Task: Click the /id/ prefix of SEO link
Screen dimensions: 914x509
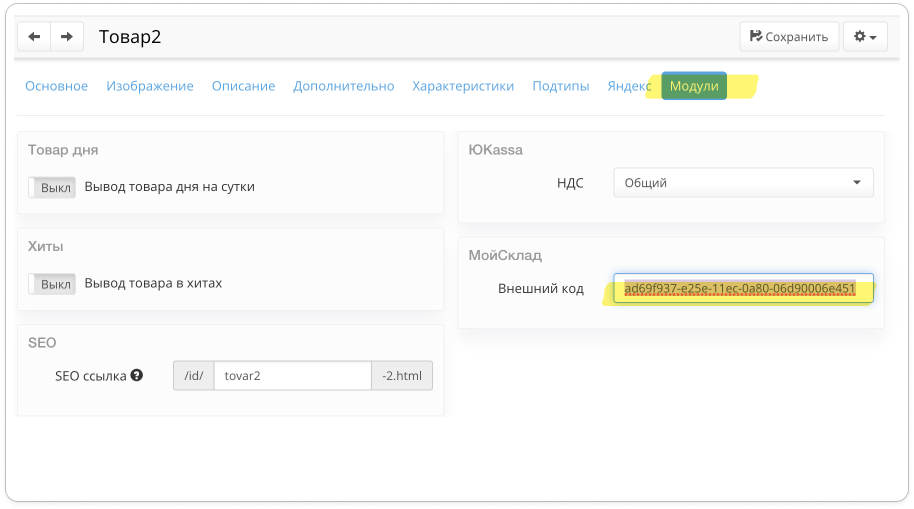Action: click(194, 375)
